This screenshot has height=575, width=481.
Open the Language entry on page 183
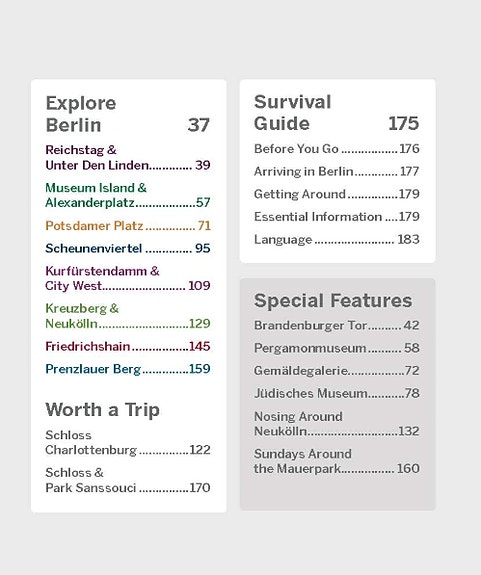pyautogui.click(x=336, y=239)
